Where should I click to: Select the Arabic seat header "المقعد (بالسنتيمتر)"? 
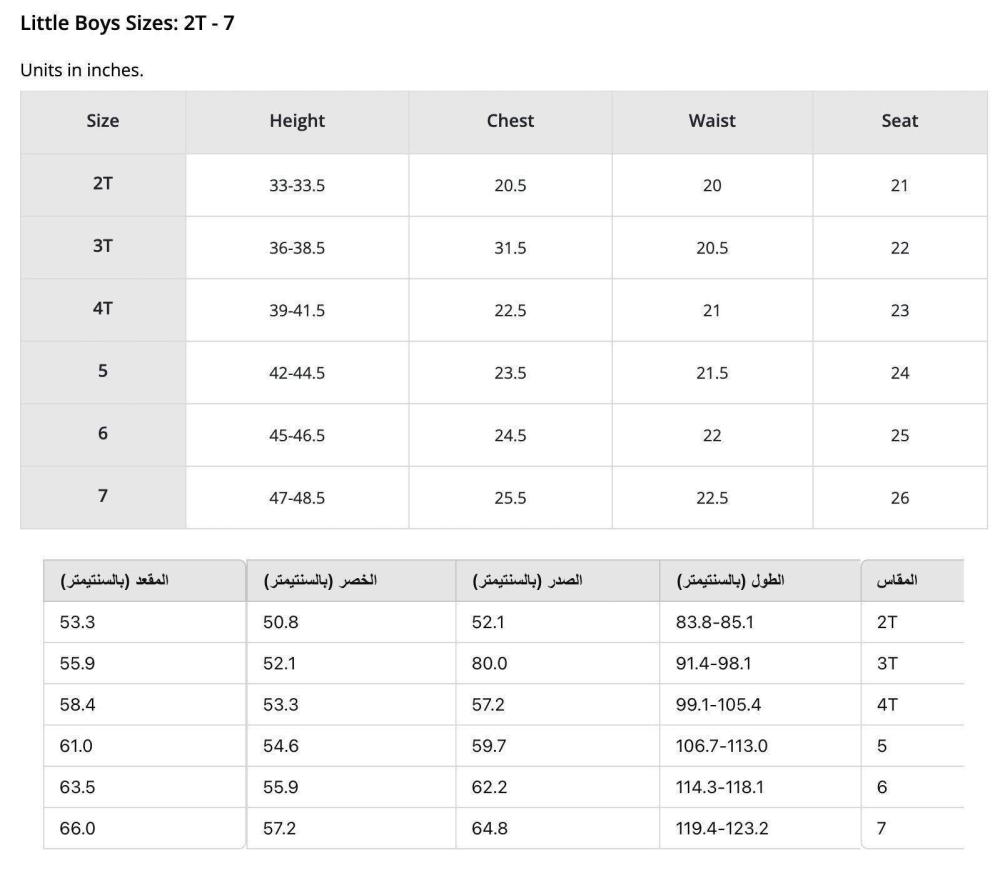coord(115,580)
